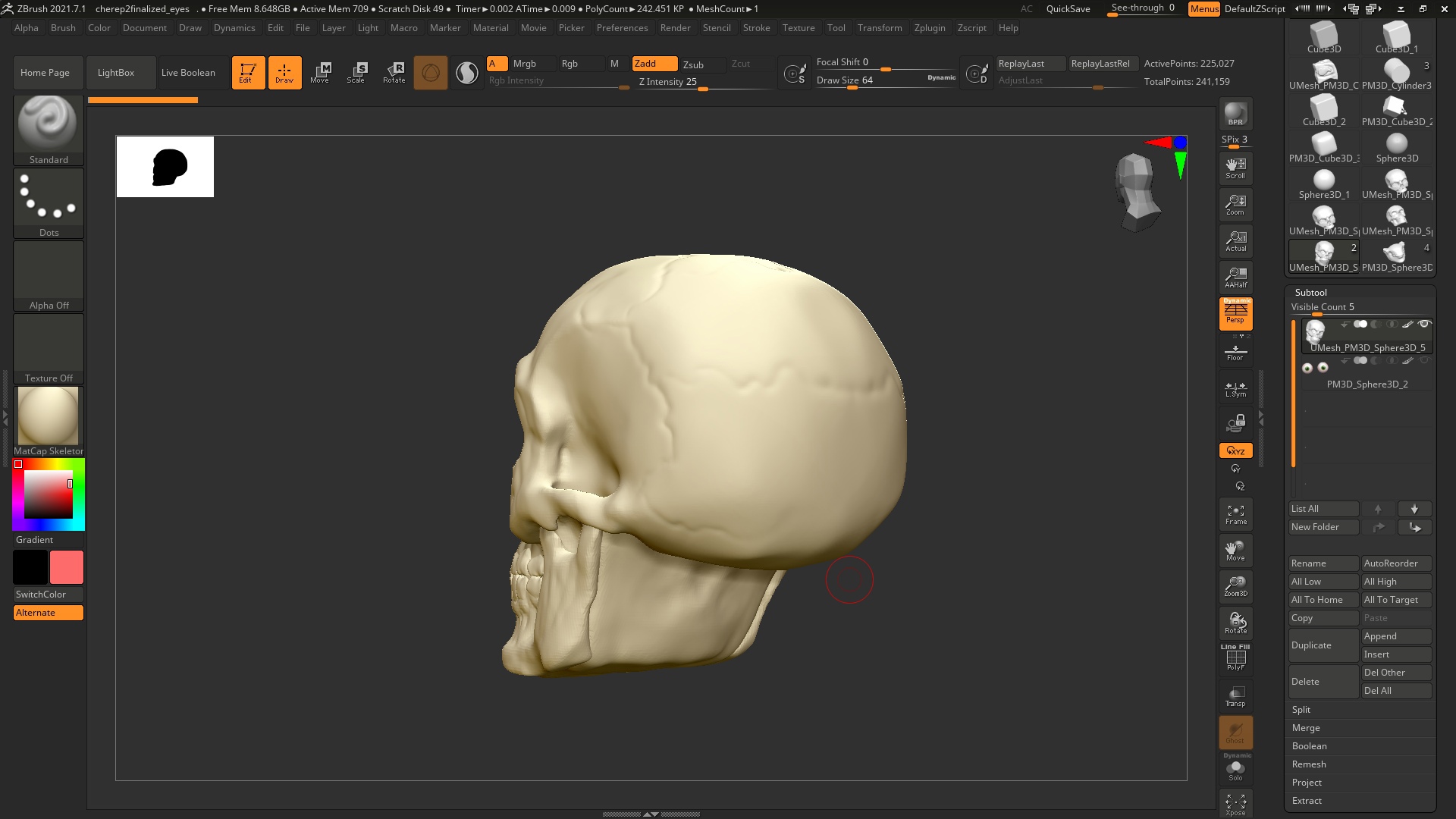This screenshot has height=819, width=1456.
Task: Toggle PolyF line fill display
Action: [1235, 658]
